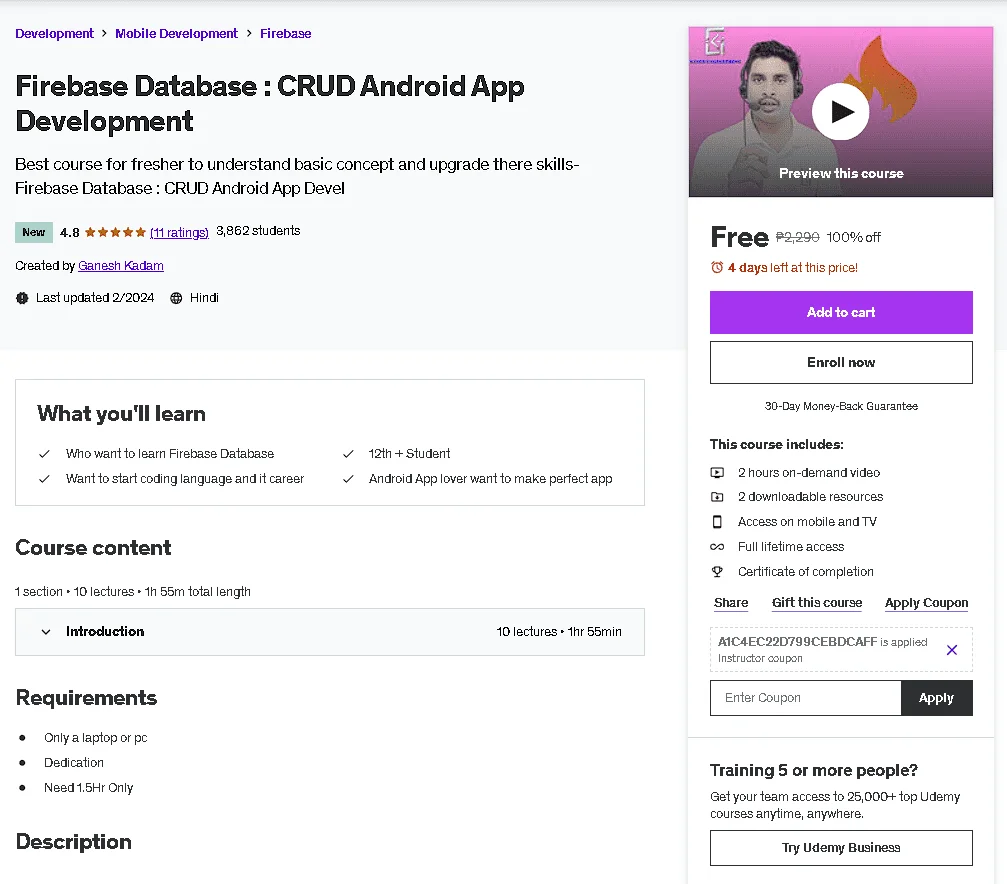The image size is (1007, 884).
Task: Click the Introduction section title
Action: 105,632
